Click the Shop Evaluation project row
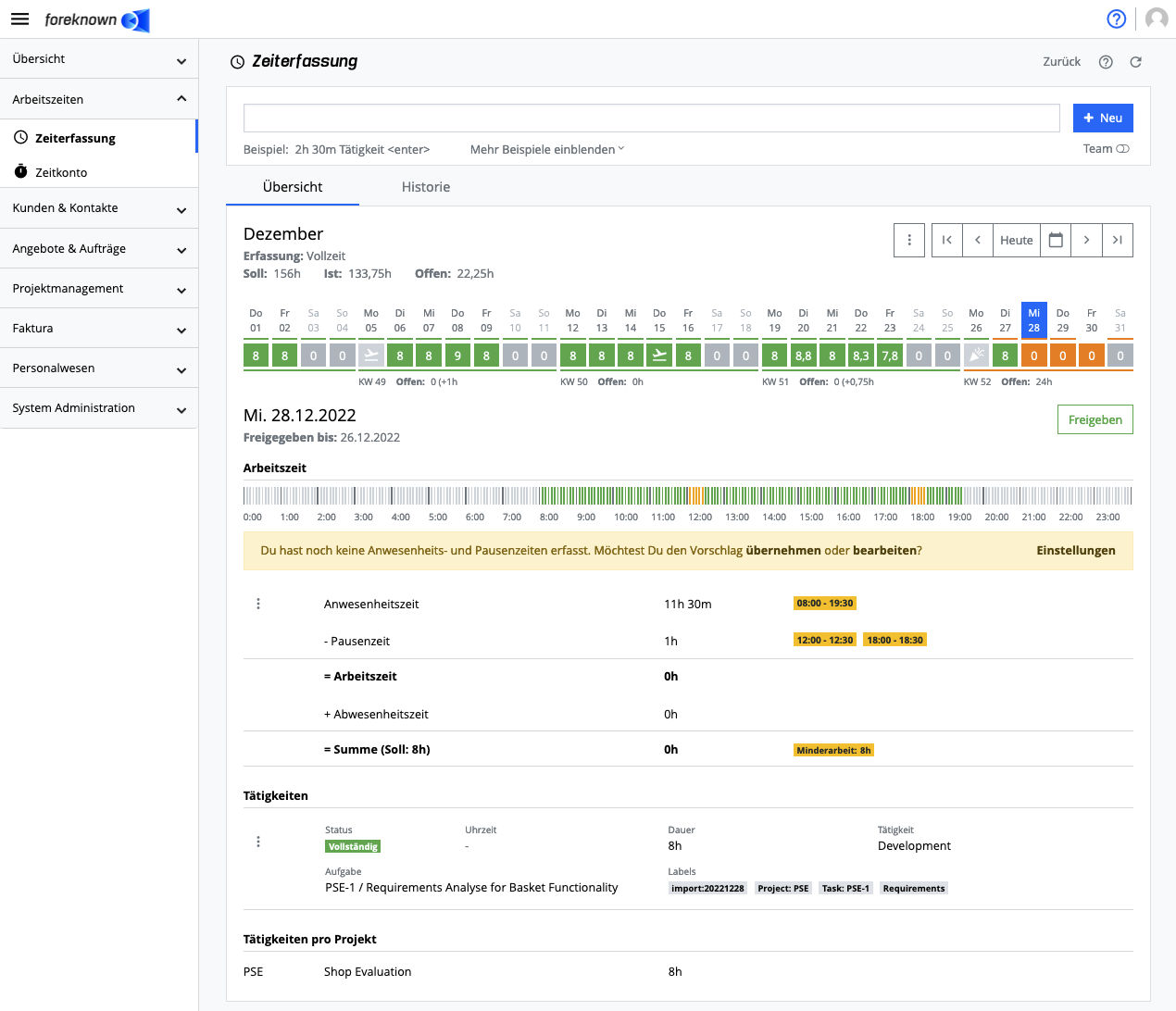 688,971
